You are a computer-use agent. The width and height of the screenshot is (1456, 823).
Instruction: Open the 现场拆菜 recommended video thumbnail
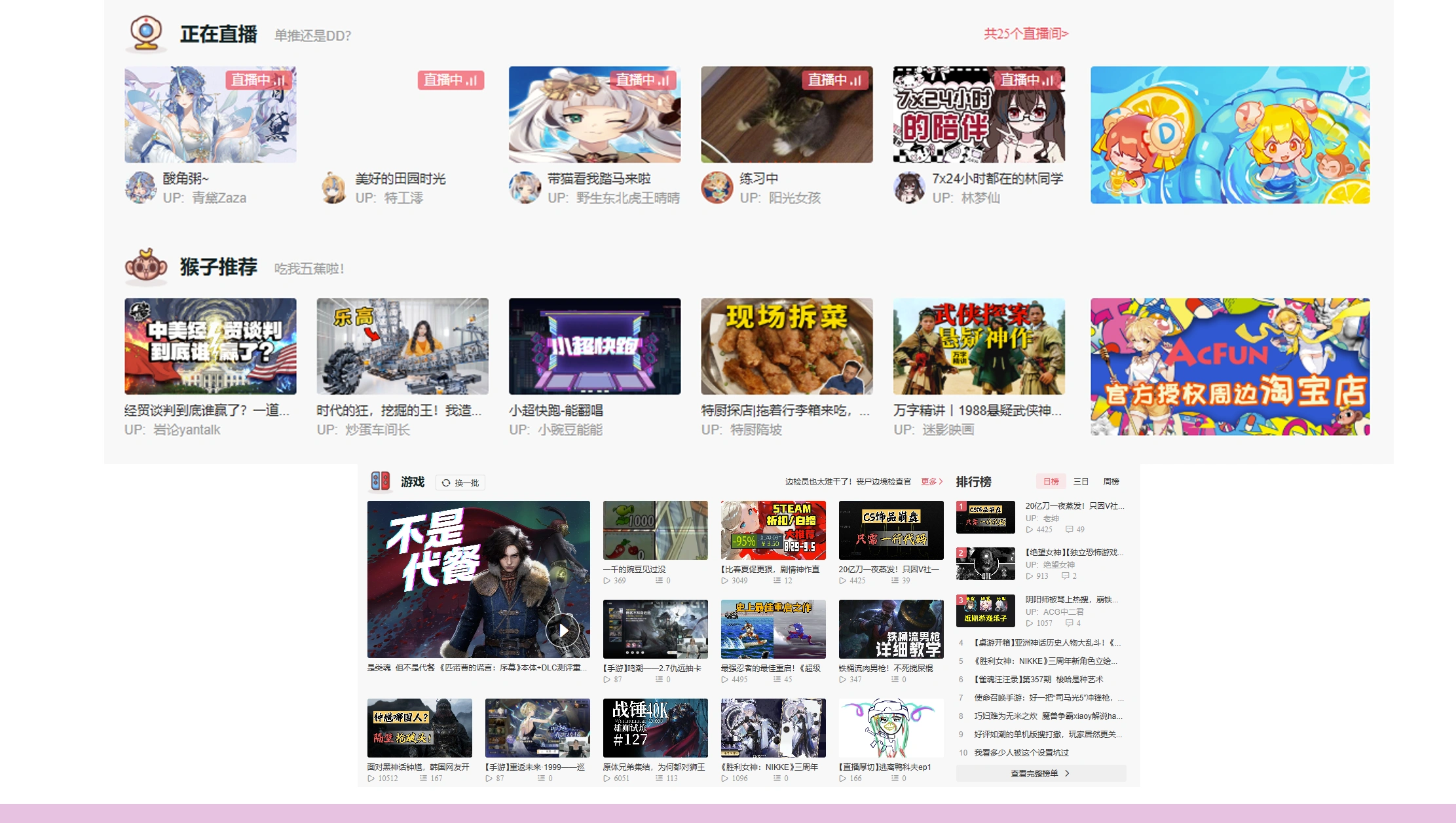coord(787,346)
